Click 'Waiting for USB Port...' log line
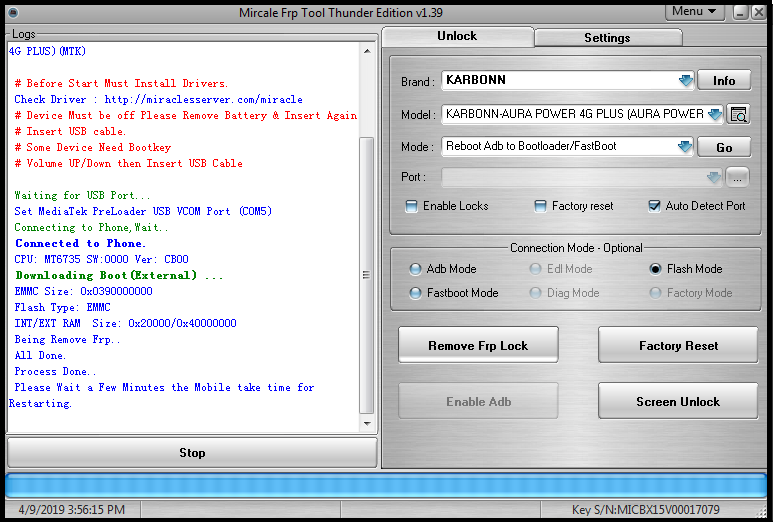This screenshot has height=522, width=773. [82, 195]
